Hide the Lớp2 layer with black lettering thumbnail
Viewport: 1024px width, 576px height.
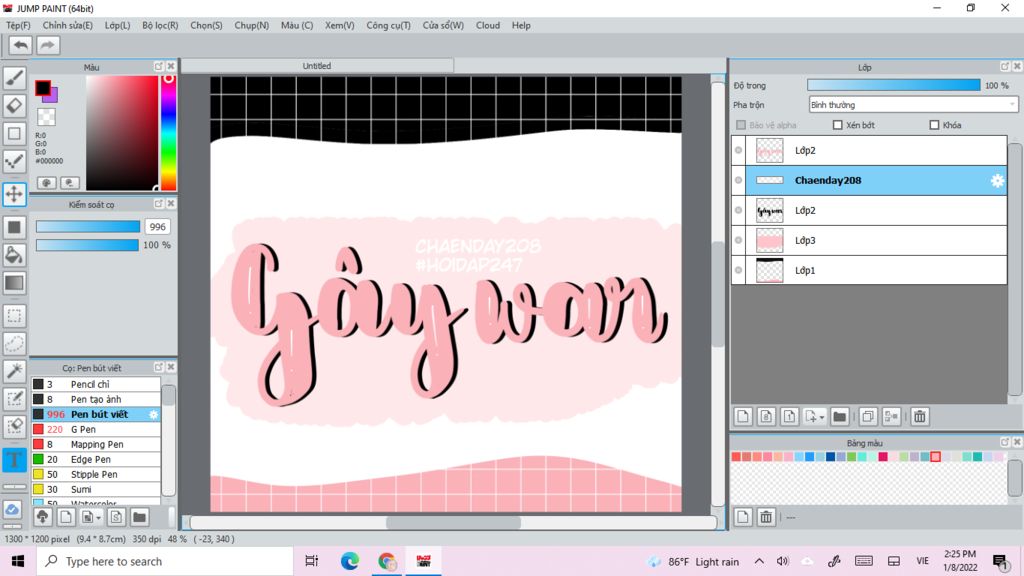pyautogui.click(x=739, y=210)
